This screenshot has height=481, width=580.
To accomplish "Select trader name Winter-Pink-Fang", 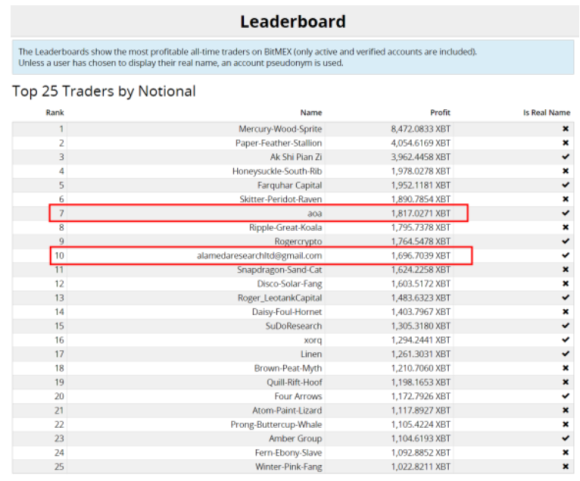I will pos(289,467).
